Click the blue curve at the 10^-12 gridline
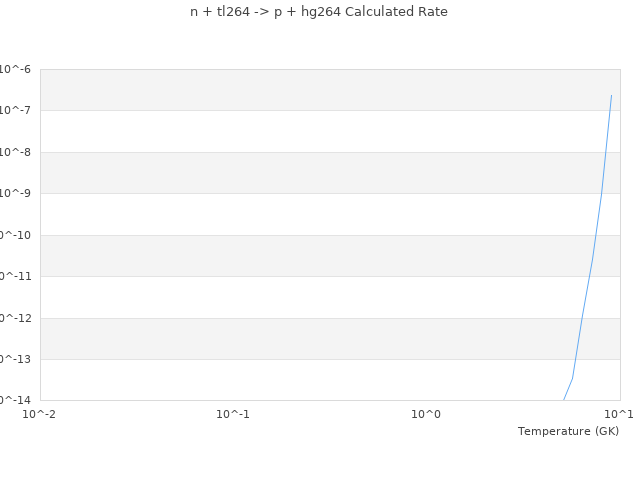640x480 pixels. coord(582,318)
